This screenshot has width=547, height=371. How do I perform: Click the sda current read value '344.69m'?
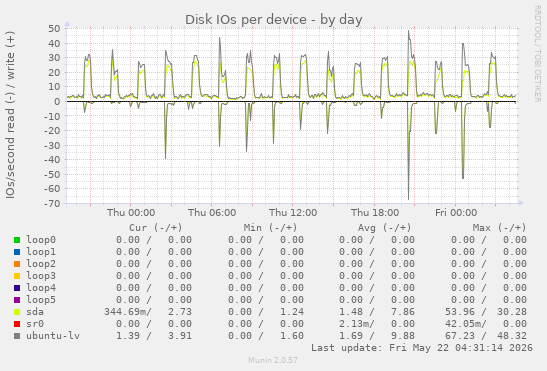[x=127, y=312]
